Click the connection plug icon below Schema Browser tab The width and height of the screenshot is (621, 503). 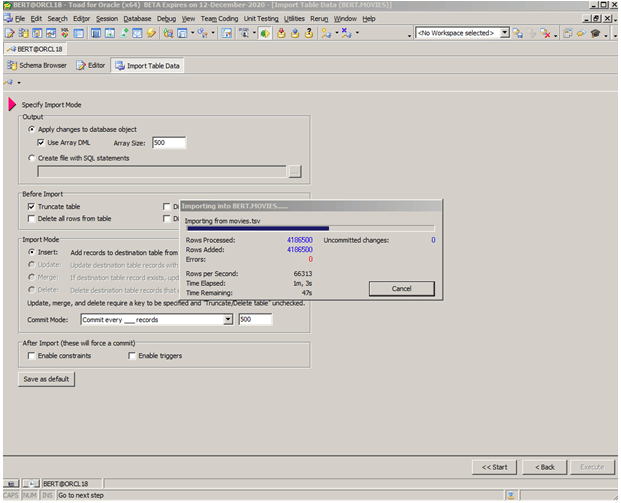[8, 82]
